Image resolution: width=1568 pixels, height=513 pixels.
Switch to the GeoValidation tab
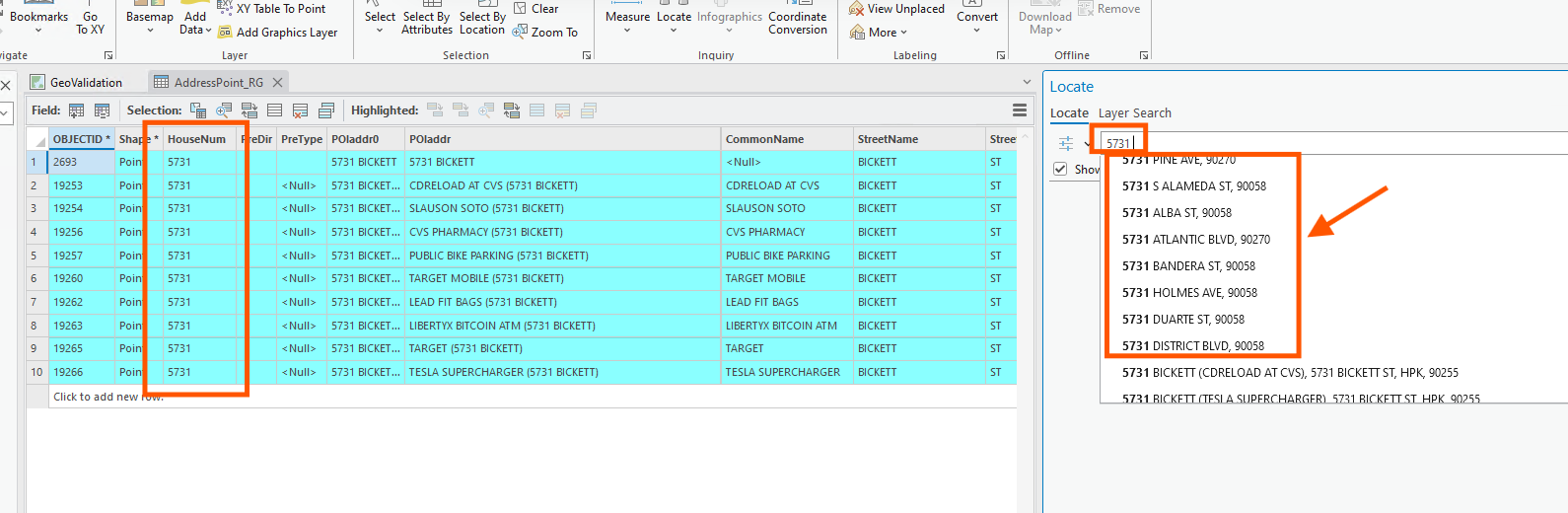[x=76, y=83]
